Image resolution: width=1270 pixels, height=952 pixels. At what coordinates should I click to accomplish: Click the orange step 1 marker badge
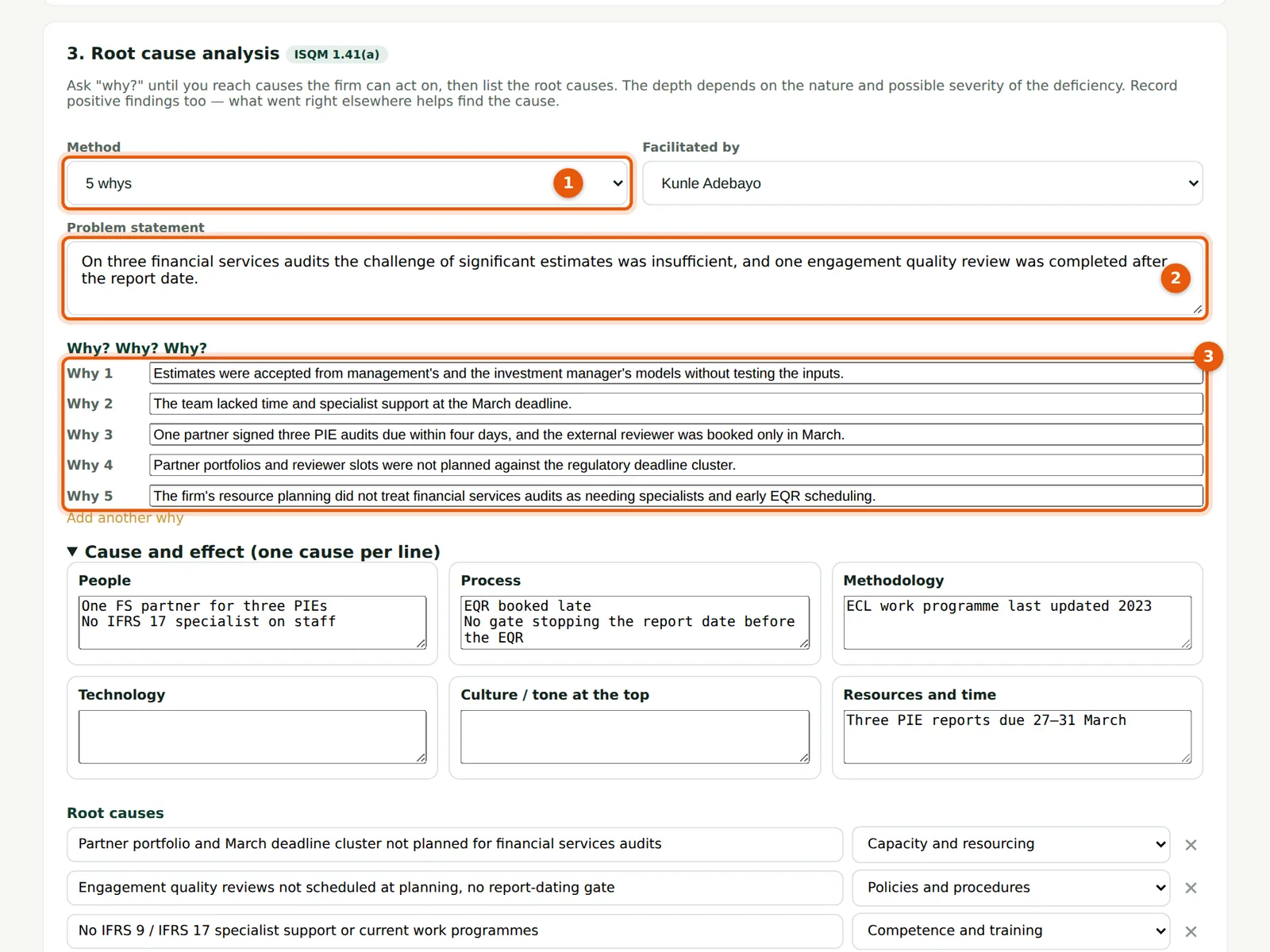[x=568, y=182]
